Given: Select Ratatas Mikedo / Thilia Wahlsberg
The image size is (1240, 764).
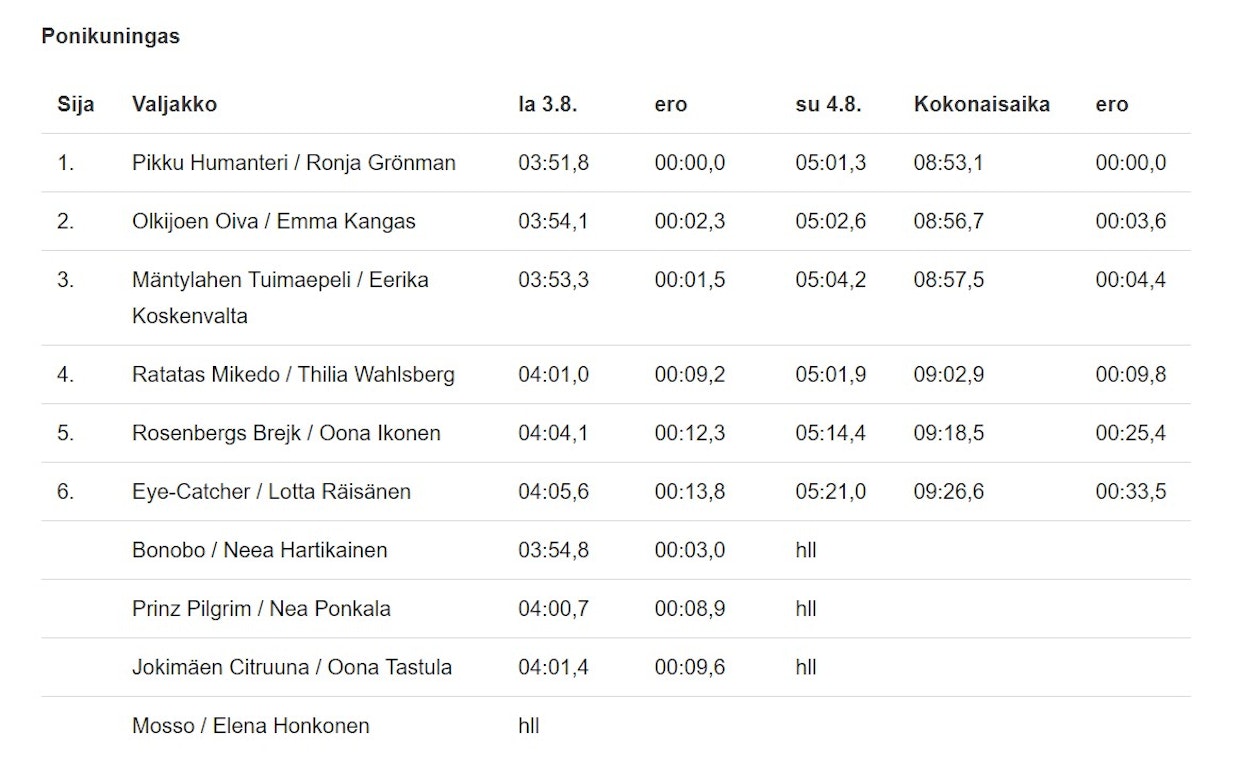Looking at the screenshot, I should (x=293, y=375).
